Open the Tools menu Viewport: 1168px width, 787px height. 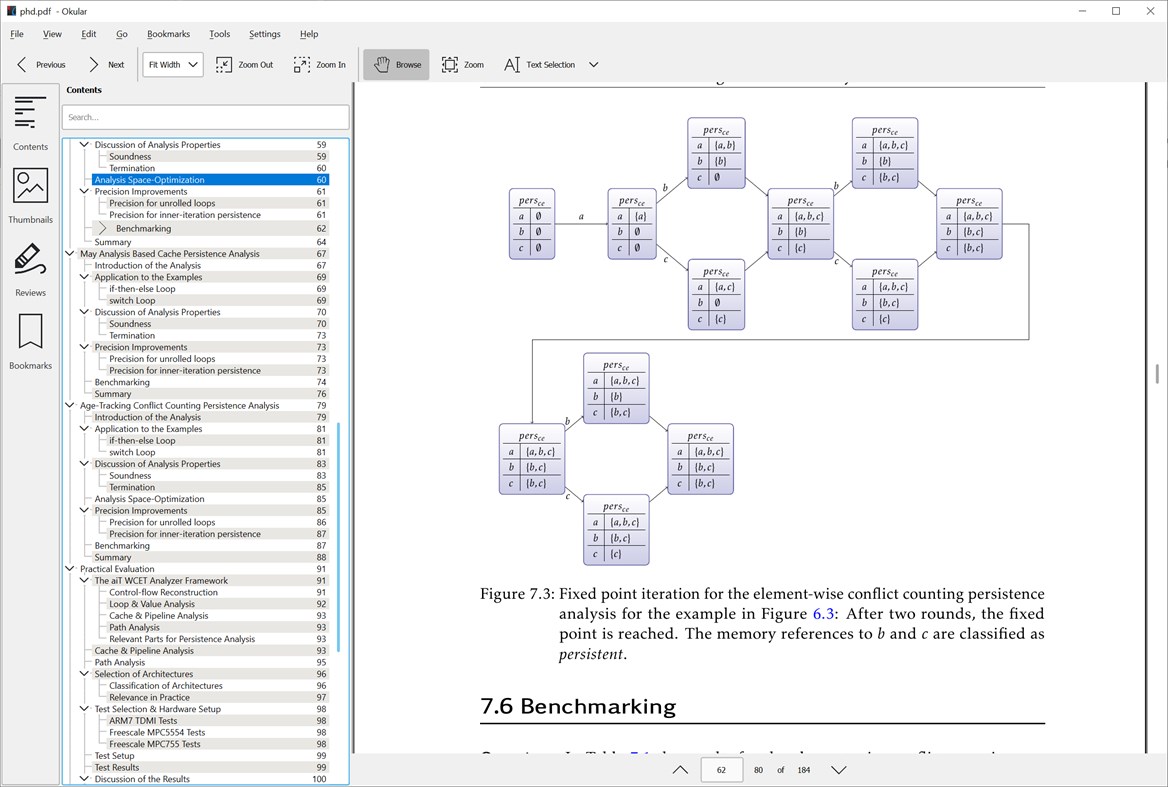(219, 33)
